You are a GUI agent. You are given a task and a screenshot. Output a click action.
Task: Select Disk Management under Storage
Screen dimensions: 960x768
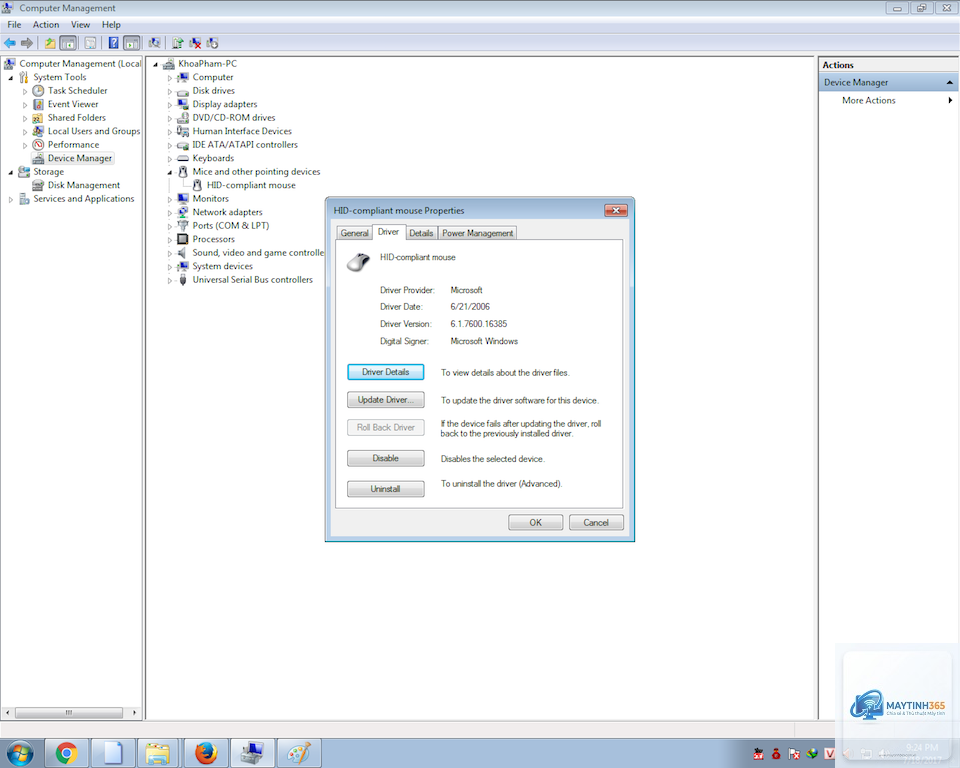pos(84,185)
